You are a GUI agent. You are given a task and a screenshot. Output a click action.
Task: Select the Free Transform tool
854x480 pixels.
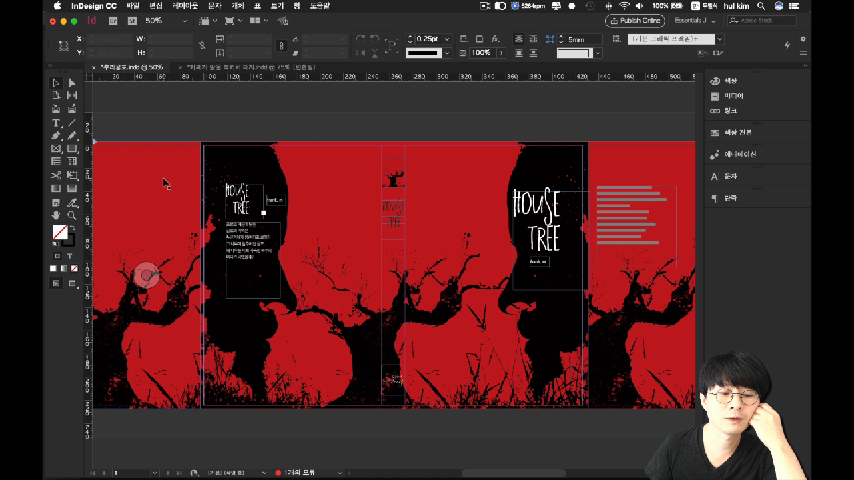point(72,175)
